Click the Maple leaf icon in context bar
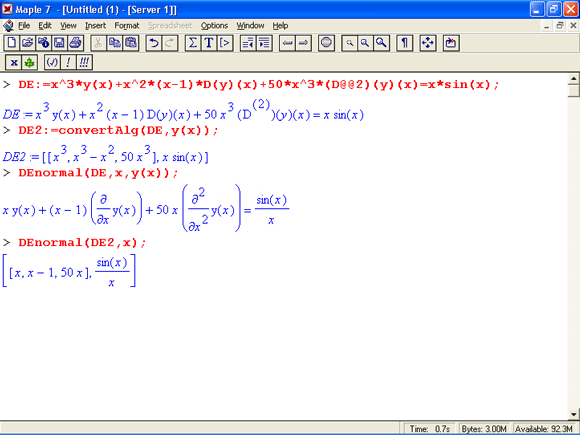Viewport: 580px width, 435px height. coord(30,62)
